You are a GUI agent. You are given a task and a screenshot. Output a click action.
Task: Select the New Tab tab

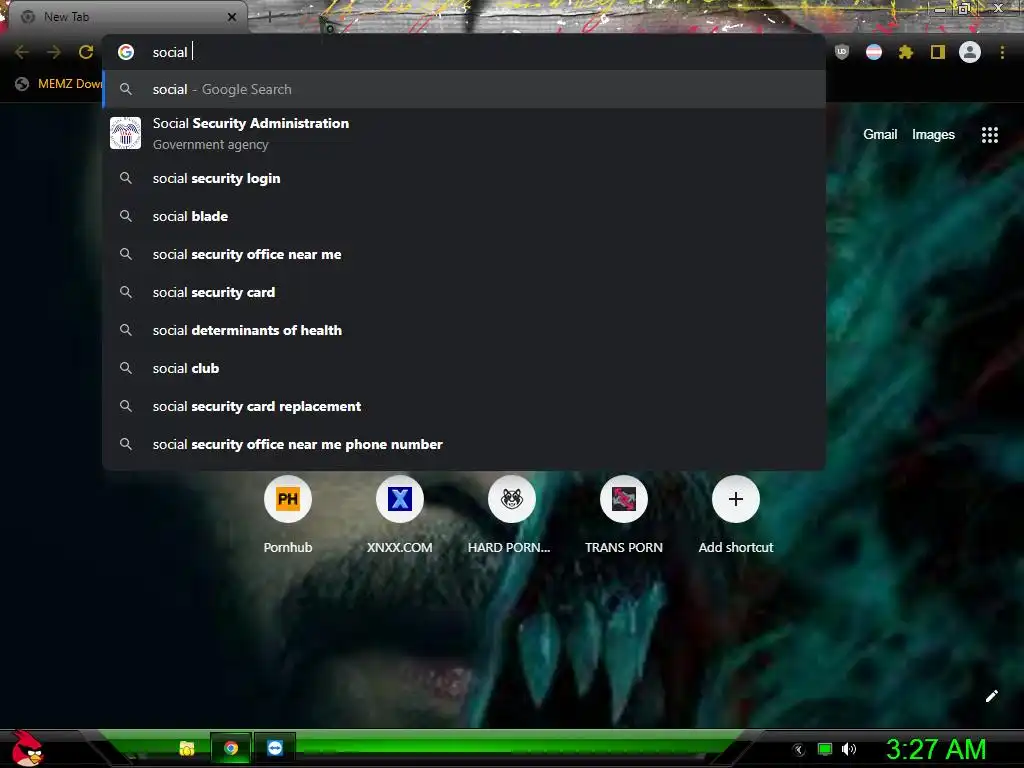pyautogui.click(x=127, y=17)
